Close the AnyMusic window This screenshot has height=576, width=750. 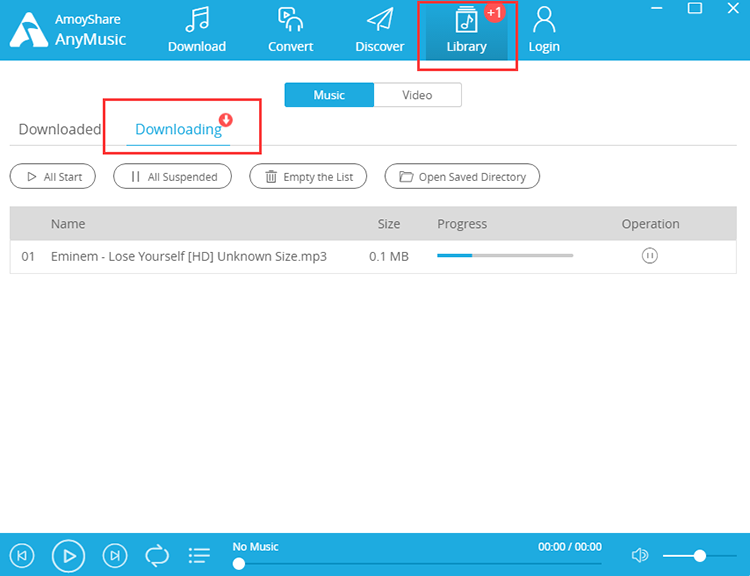733,8
